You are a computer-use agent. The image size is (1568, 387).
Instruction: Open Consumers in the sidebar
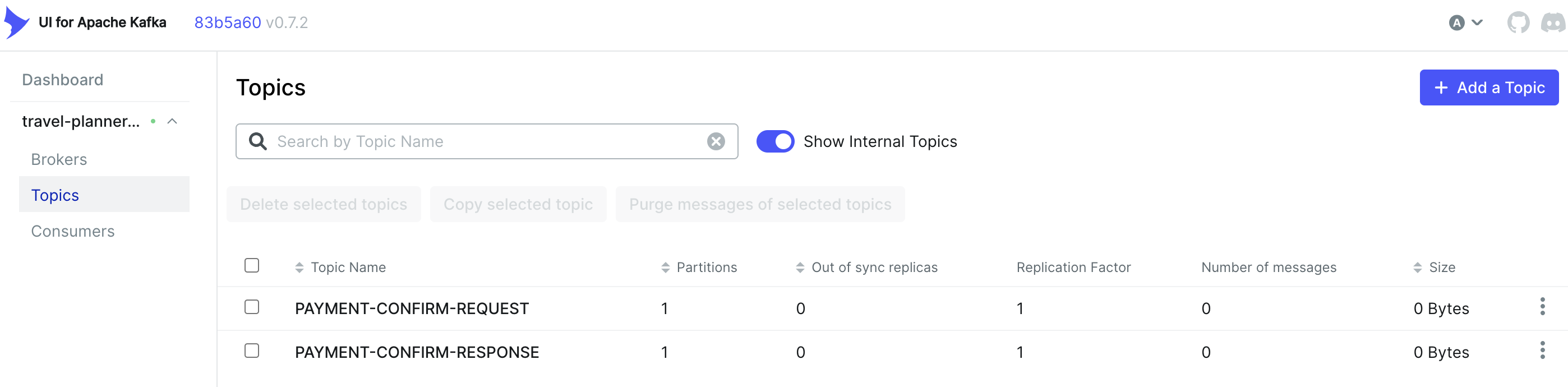coord(72,232)
